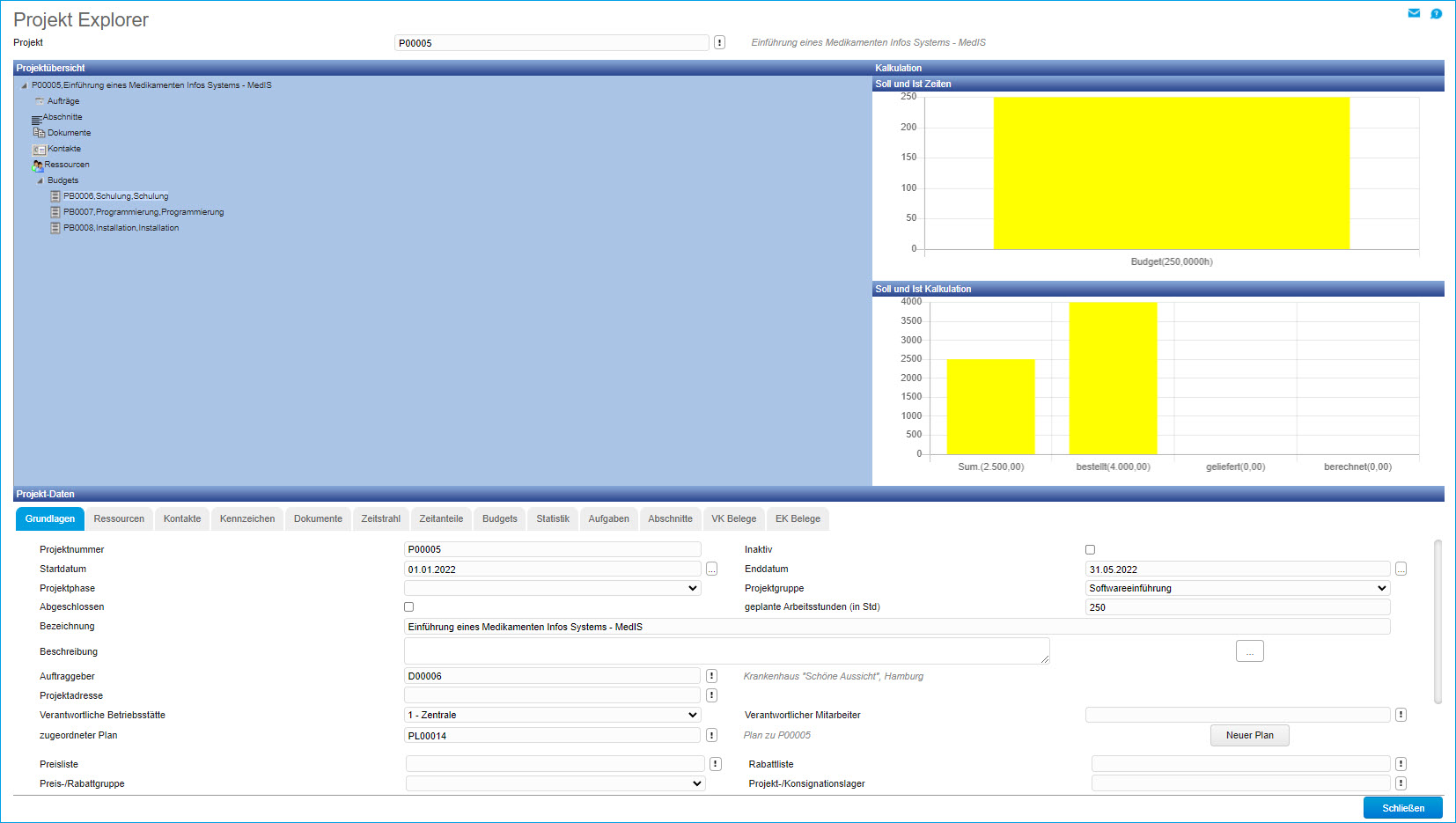Click the Ressourcen people icon in tree
Image resolution: width=1456 pixels, height=823 pixels.
click(x=37, y=165)
